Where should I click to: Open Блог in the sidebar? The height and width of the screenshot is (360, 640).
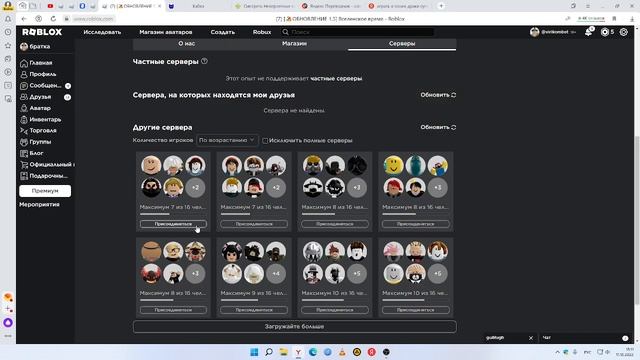point(31,153)
